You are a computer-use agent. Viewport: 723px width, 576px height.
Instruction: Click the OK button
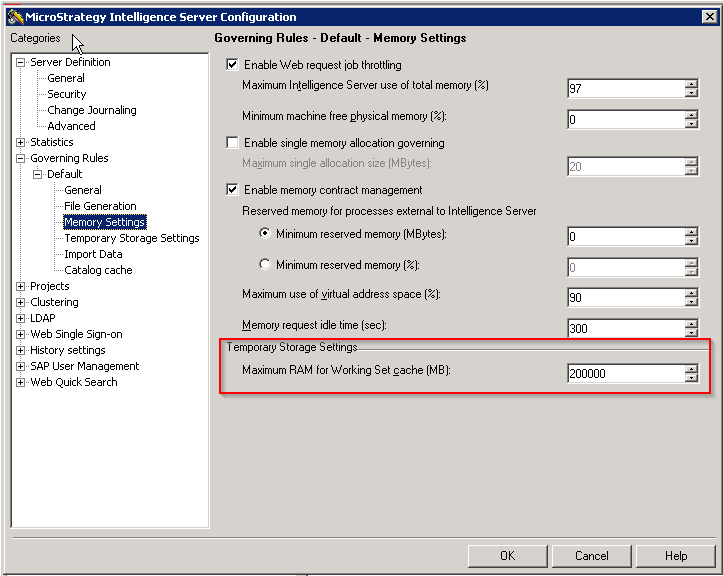click(507, 556)
